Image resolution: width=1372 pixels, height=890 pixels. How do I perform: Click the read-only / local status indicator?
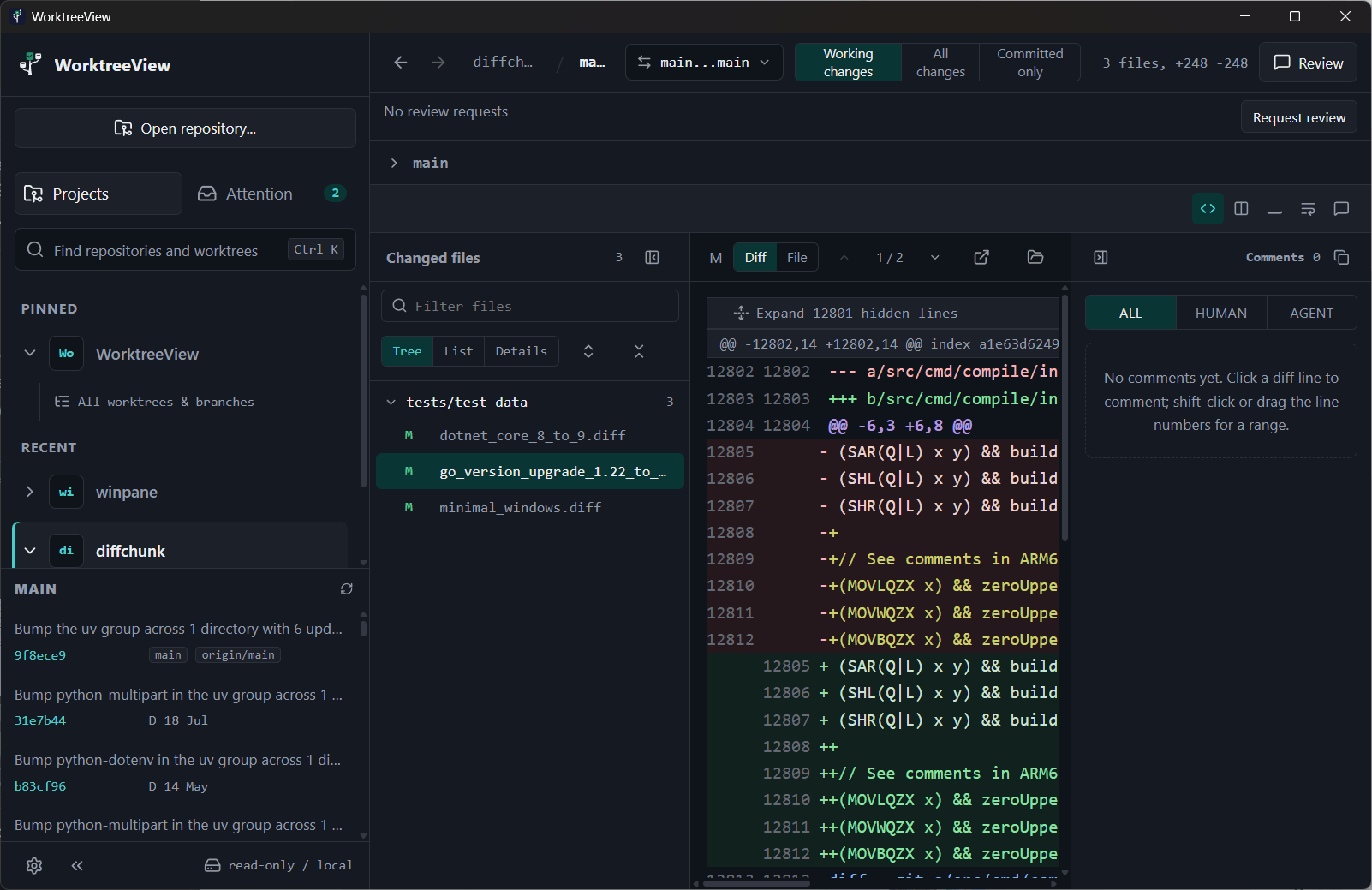tap(278, 865)
